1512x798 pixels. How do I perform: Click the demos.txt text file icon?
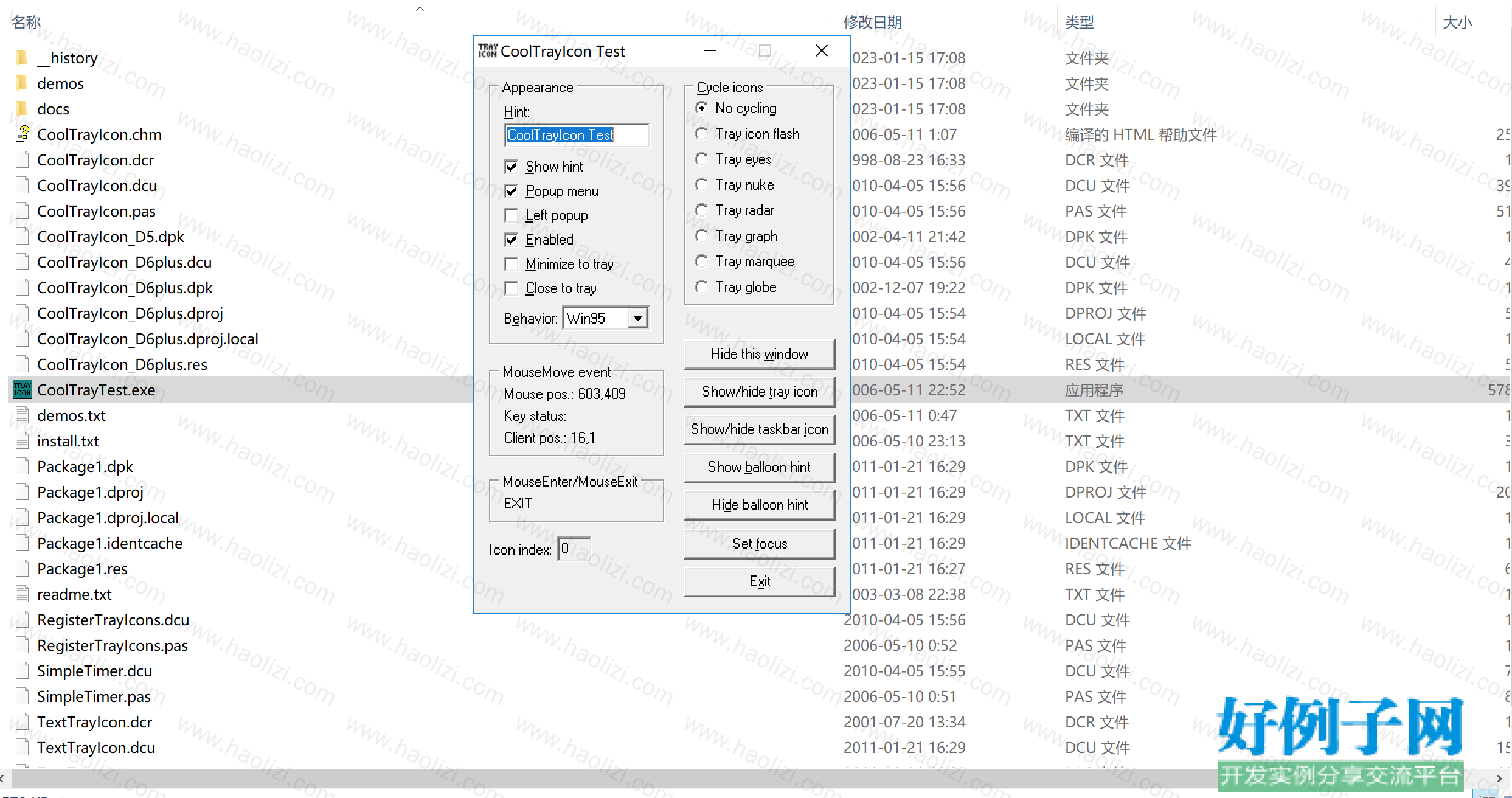[x=23, y=415]
